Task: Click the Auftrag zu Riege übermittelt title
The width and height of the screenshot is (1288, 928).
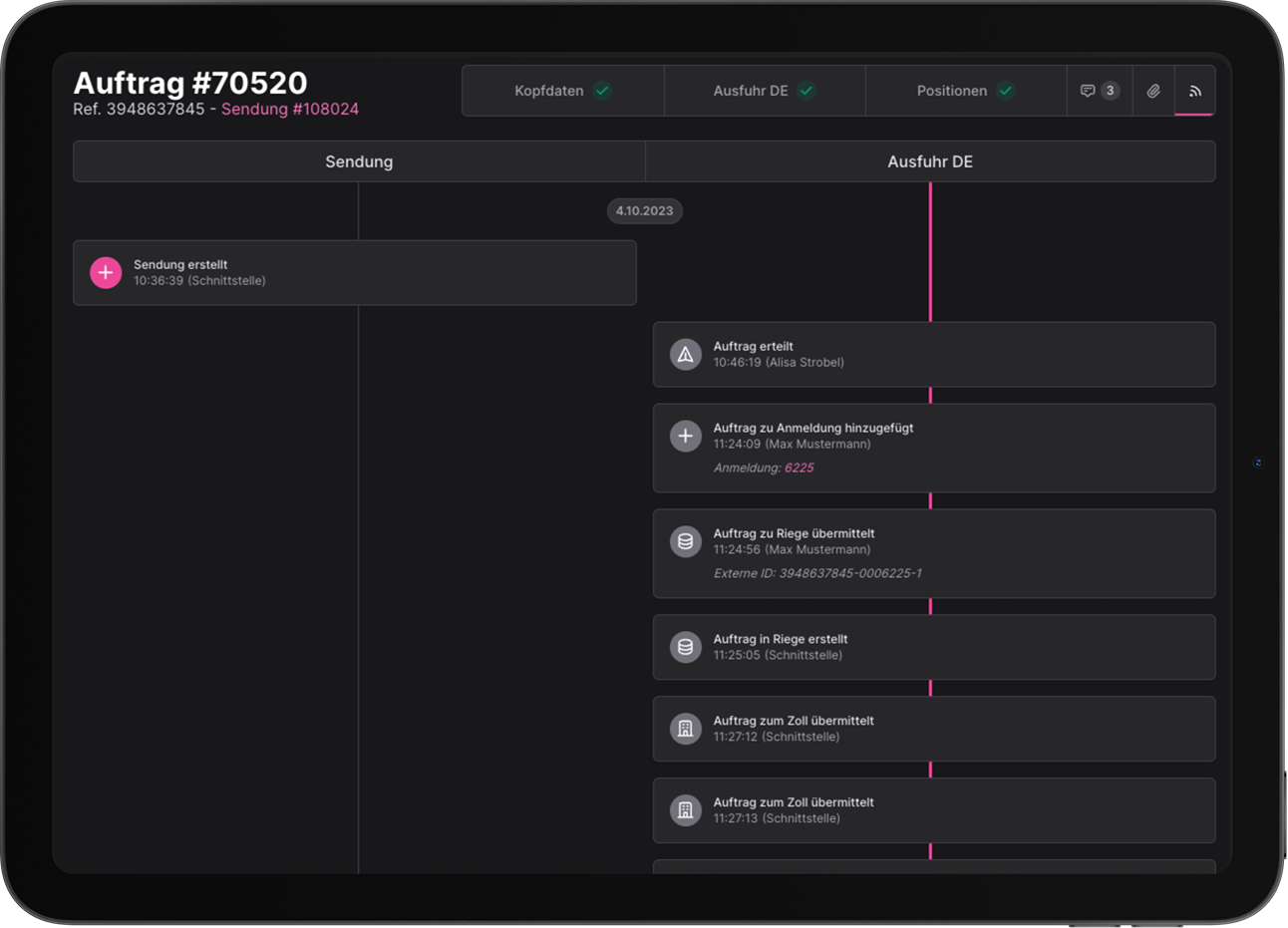Action: coord(795,533)
